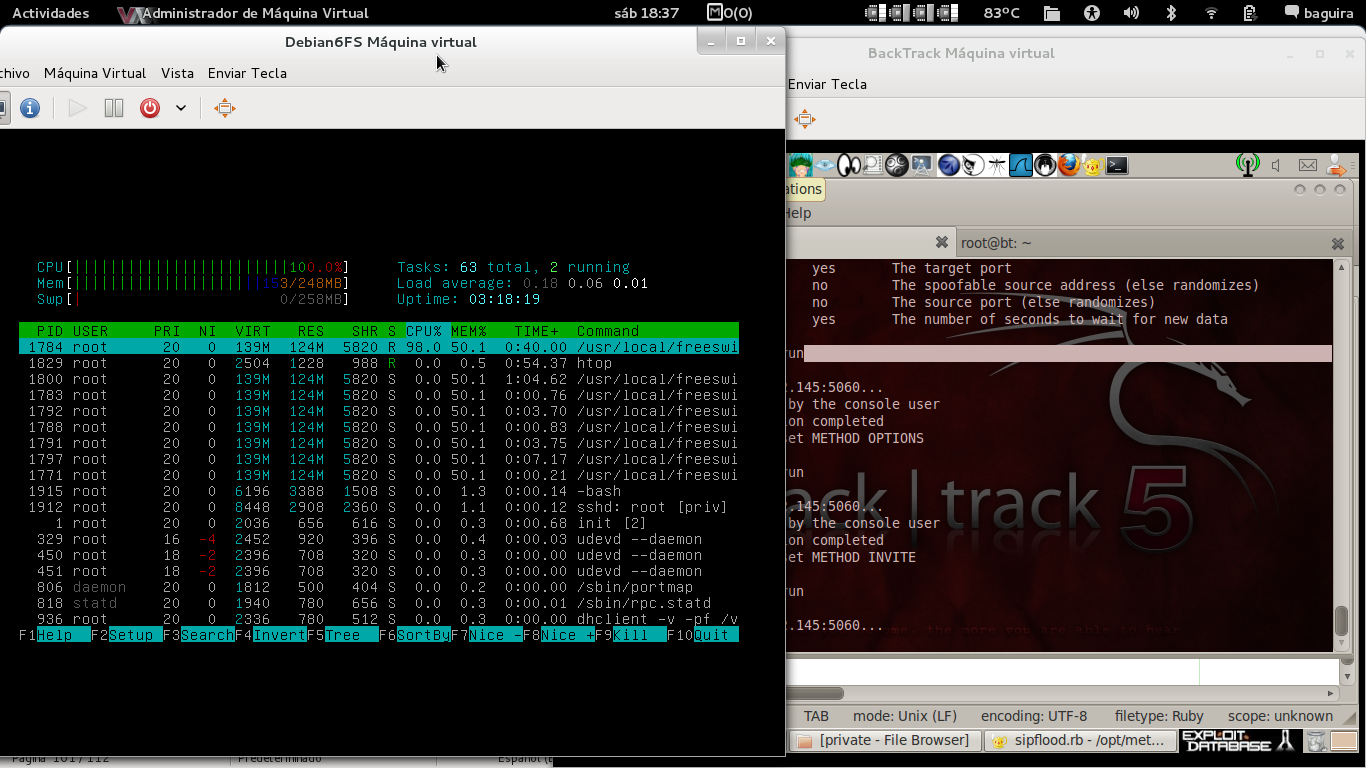Click the MEM% column header in htop
The image size is (1366, 768).
[x=468, y=331]
